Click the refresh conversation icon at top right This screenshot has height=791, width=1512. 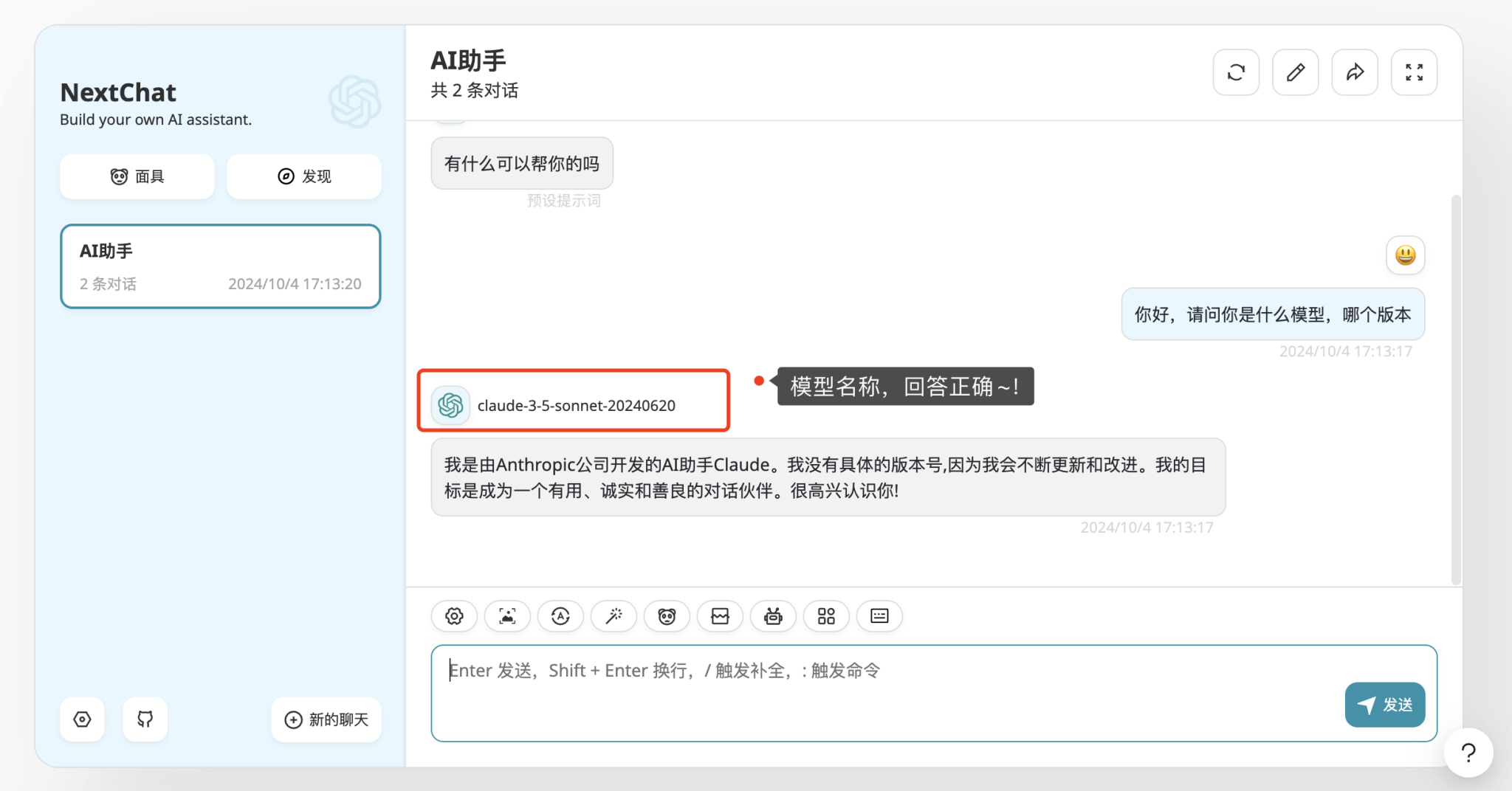coord(1236,72)
